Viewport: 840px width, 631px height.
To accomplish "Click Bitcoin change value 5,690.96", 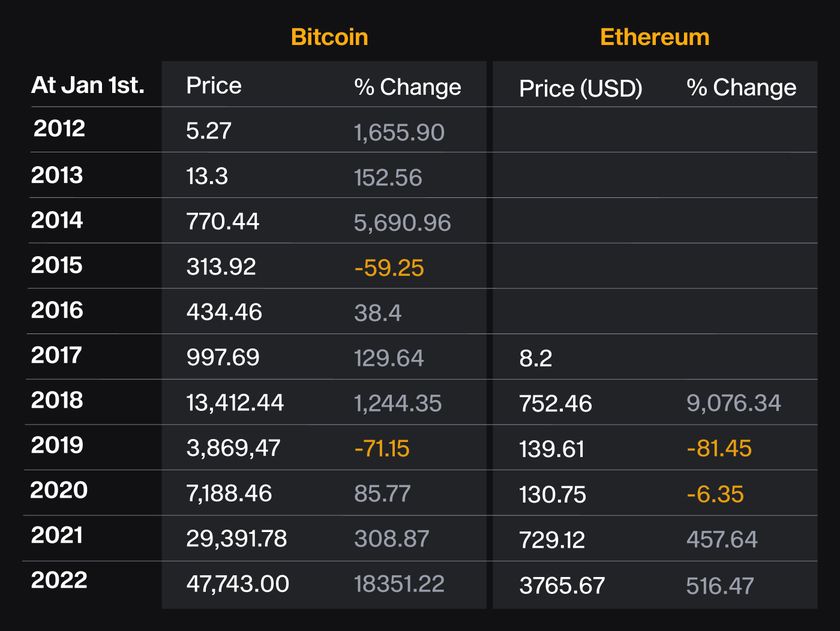I will 402,222.
